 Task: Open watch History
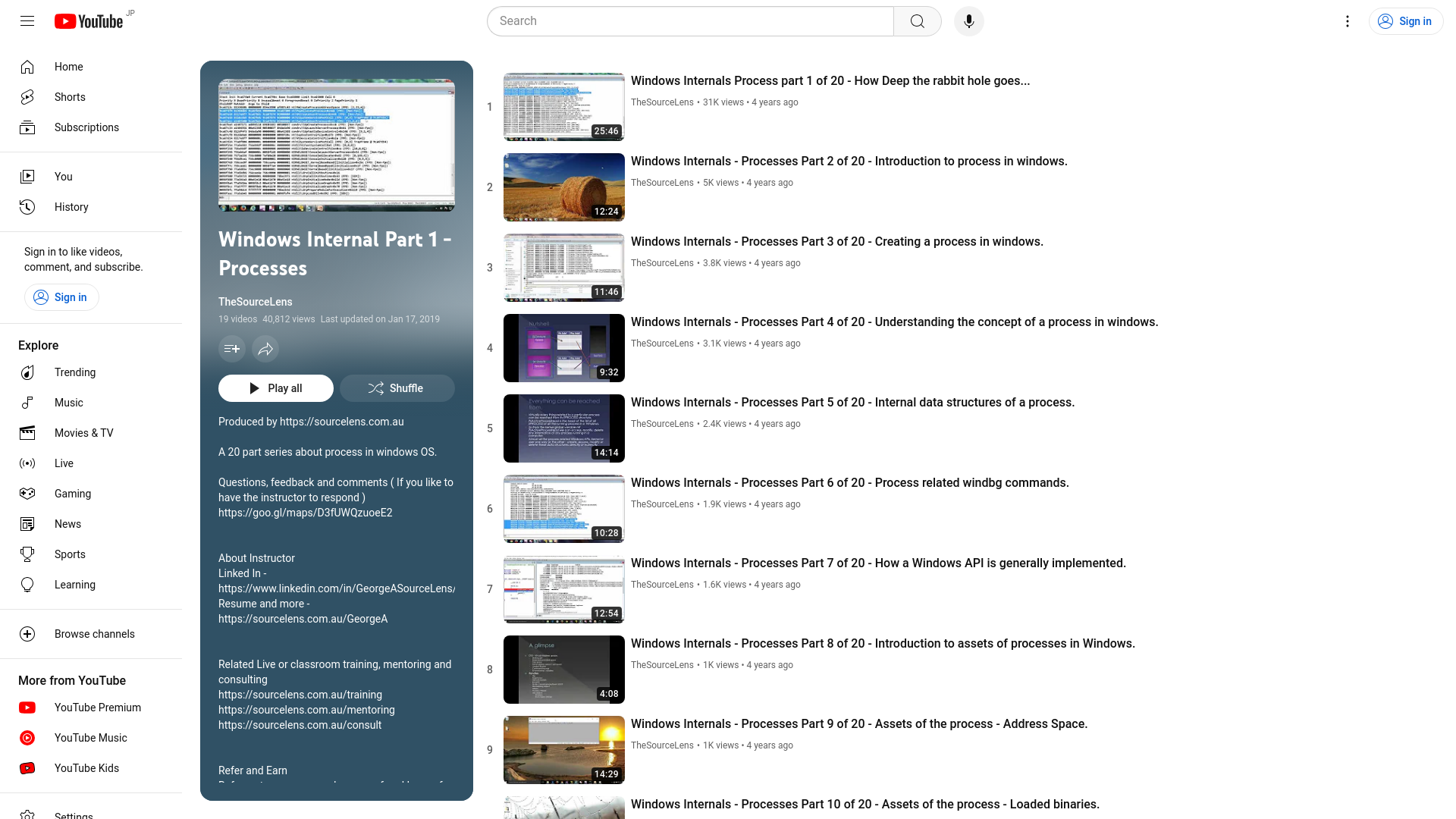[x=91, y=207]
